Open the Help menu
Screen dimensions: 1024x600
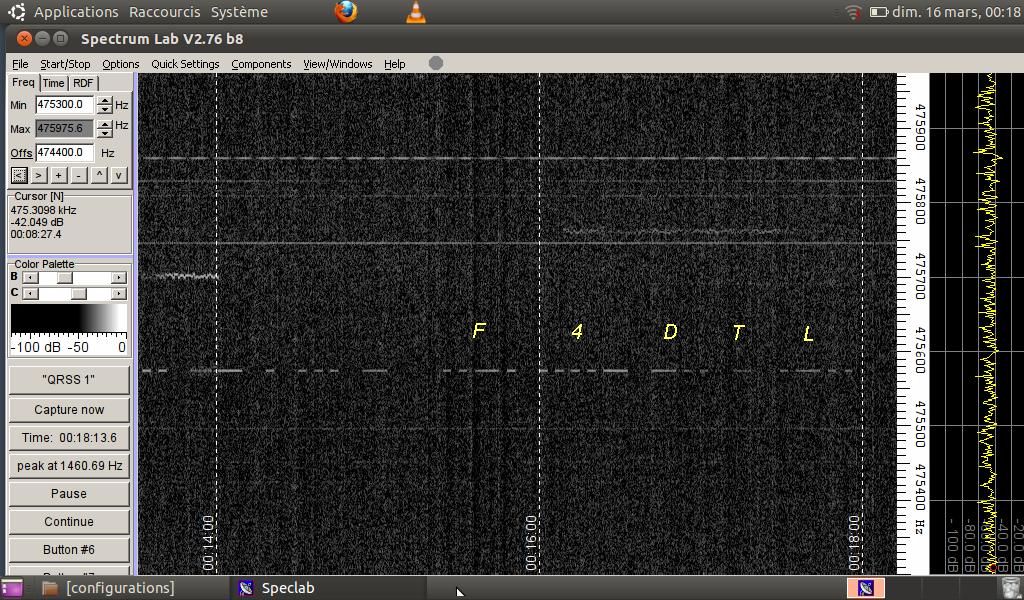[x=394, y=64]
